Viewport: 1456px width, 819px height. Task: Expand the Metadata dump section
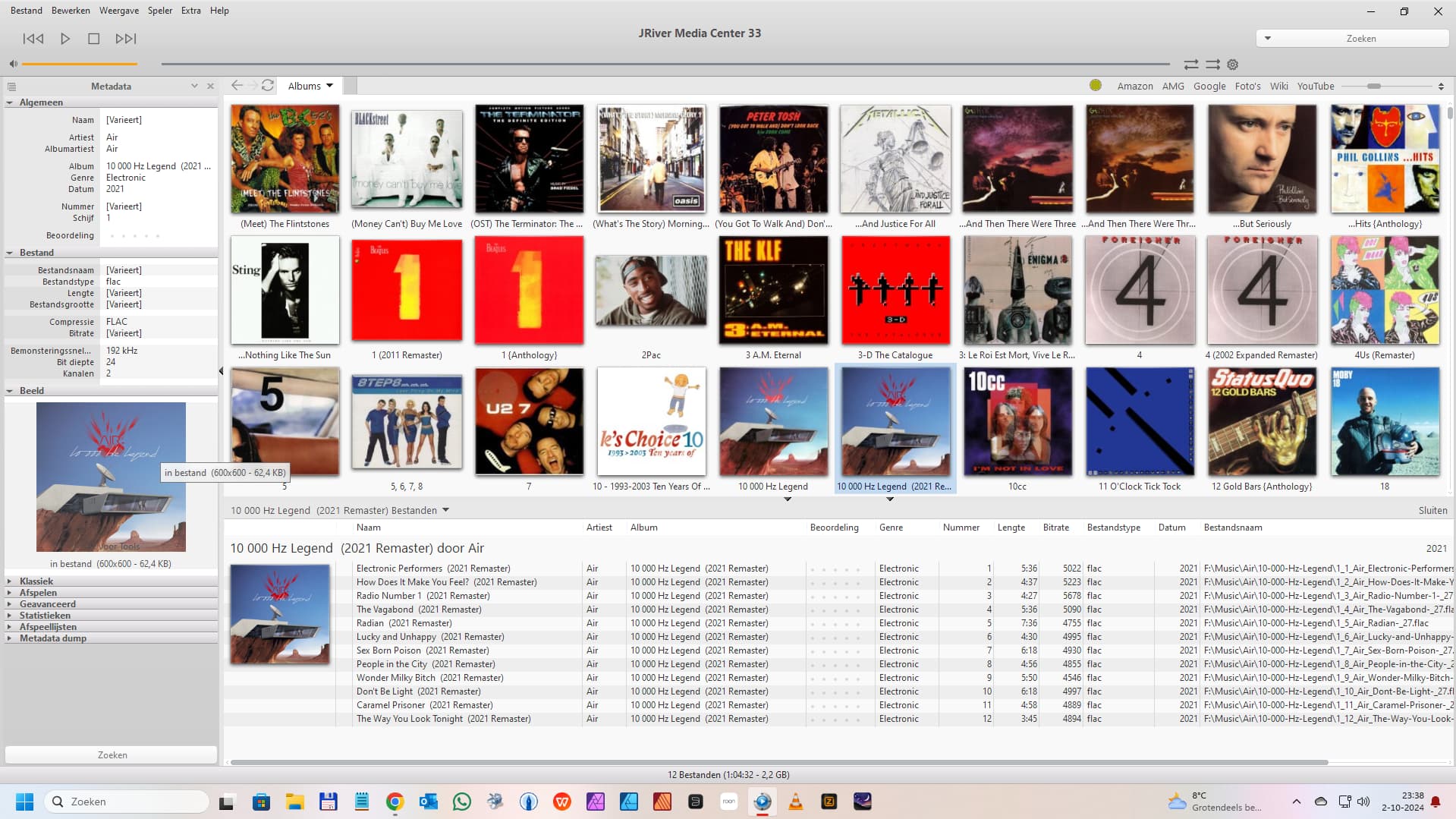10,638
